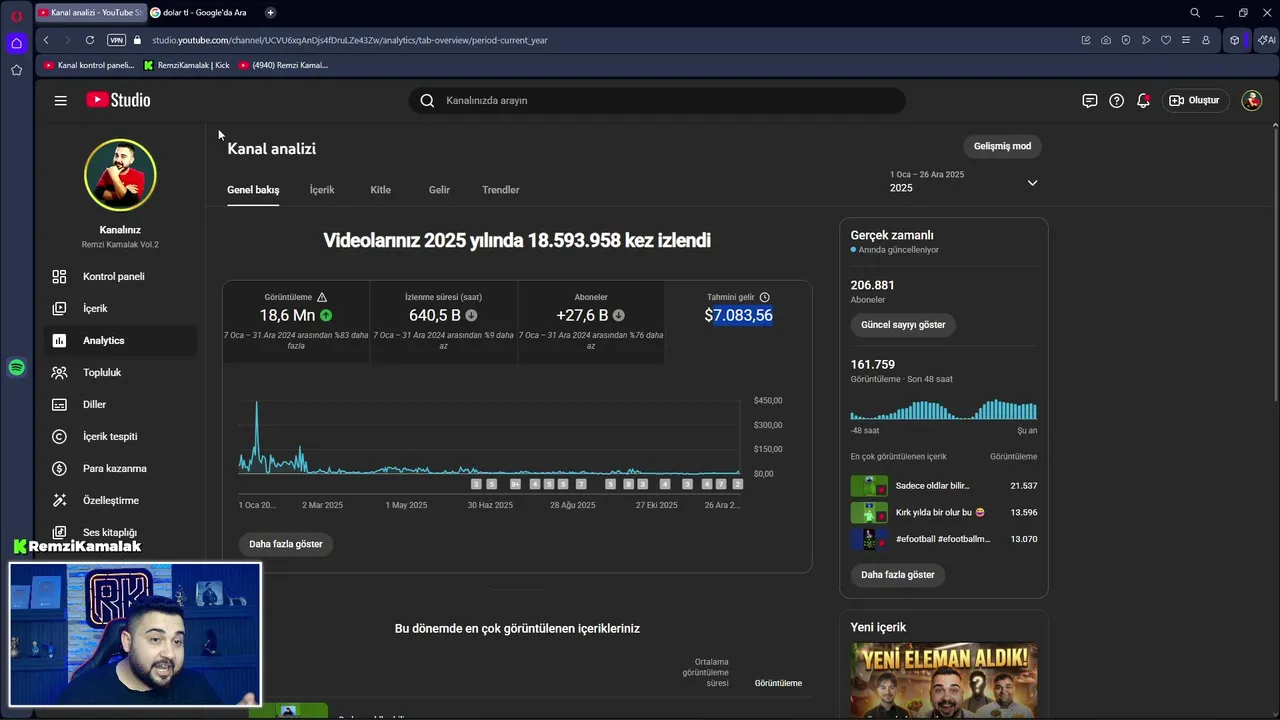Switch to the Kitle tab

[381, 190]
